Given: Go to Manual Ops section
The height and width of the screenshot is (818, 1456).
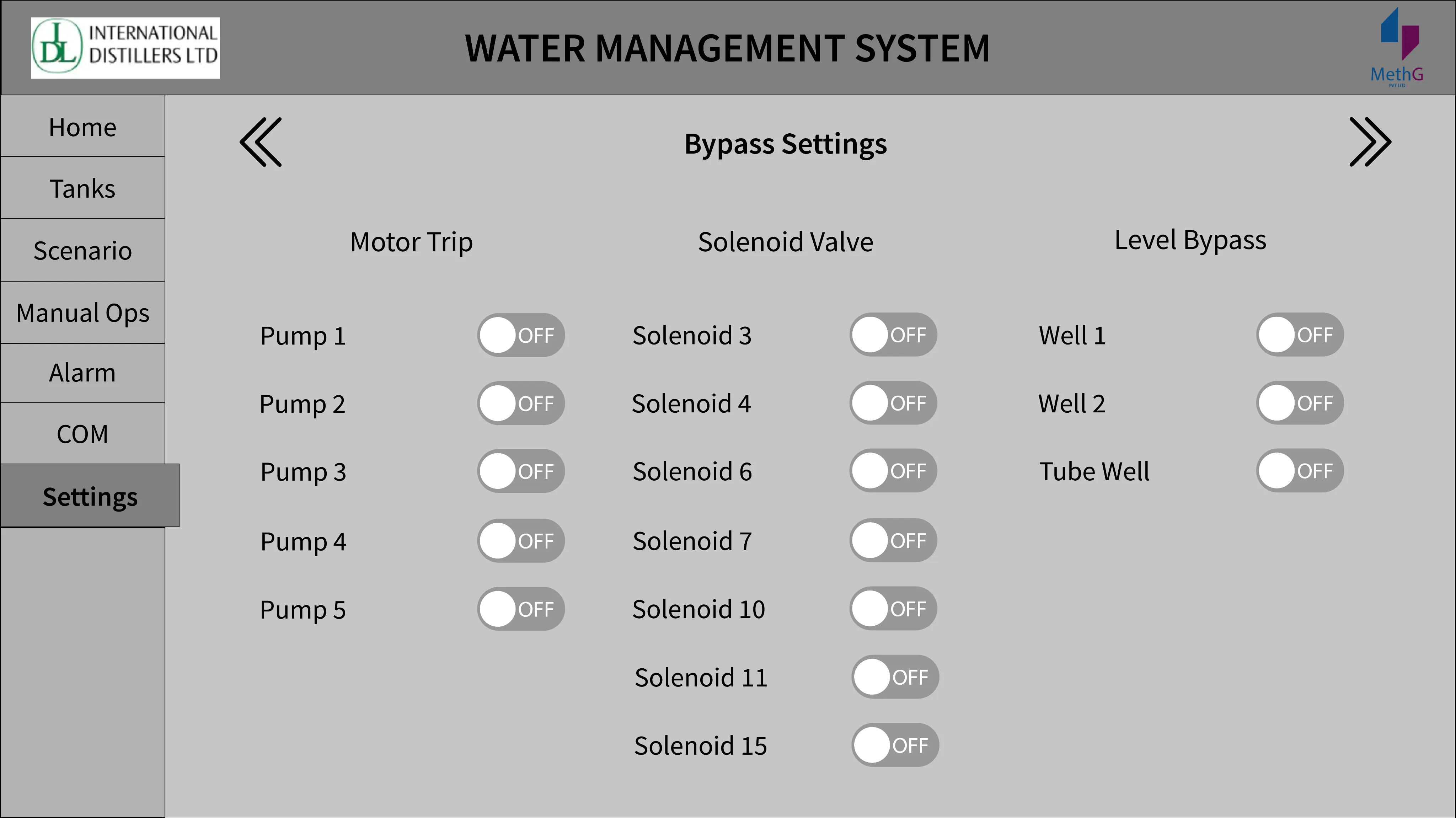Looking at the screenshot, I should click(x=82, y=312).
